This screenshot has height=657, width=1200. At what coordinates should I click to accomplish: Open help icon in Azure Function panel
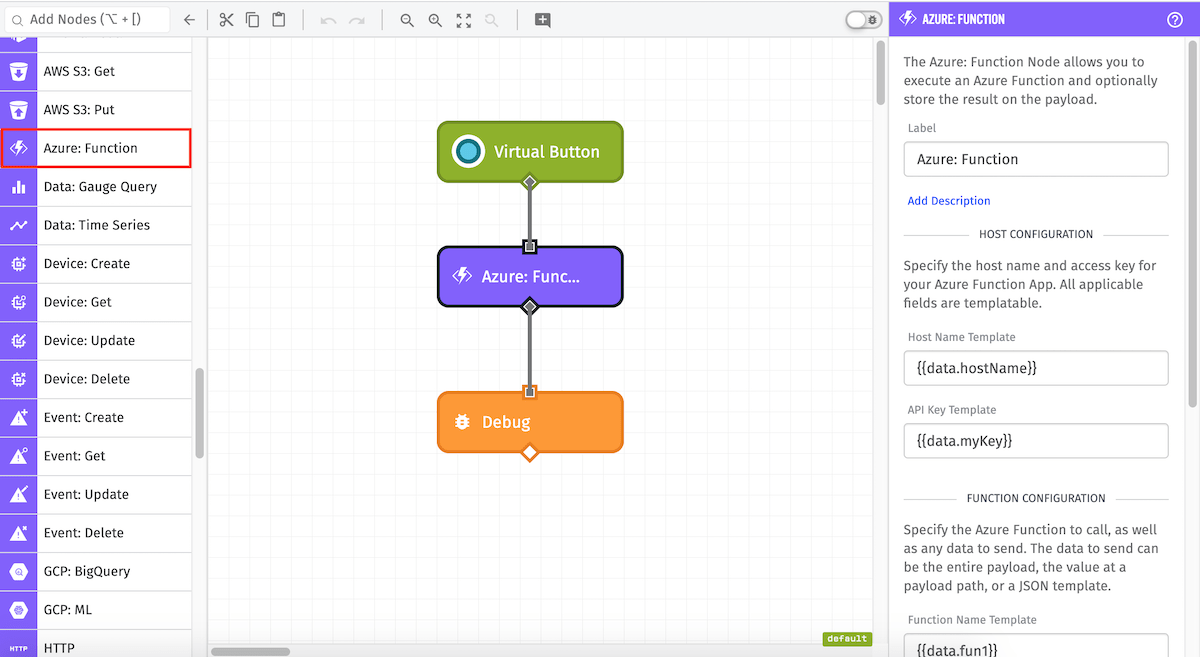tap(1175, 19)
